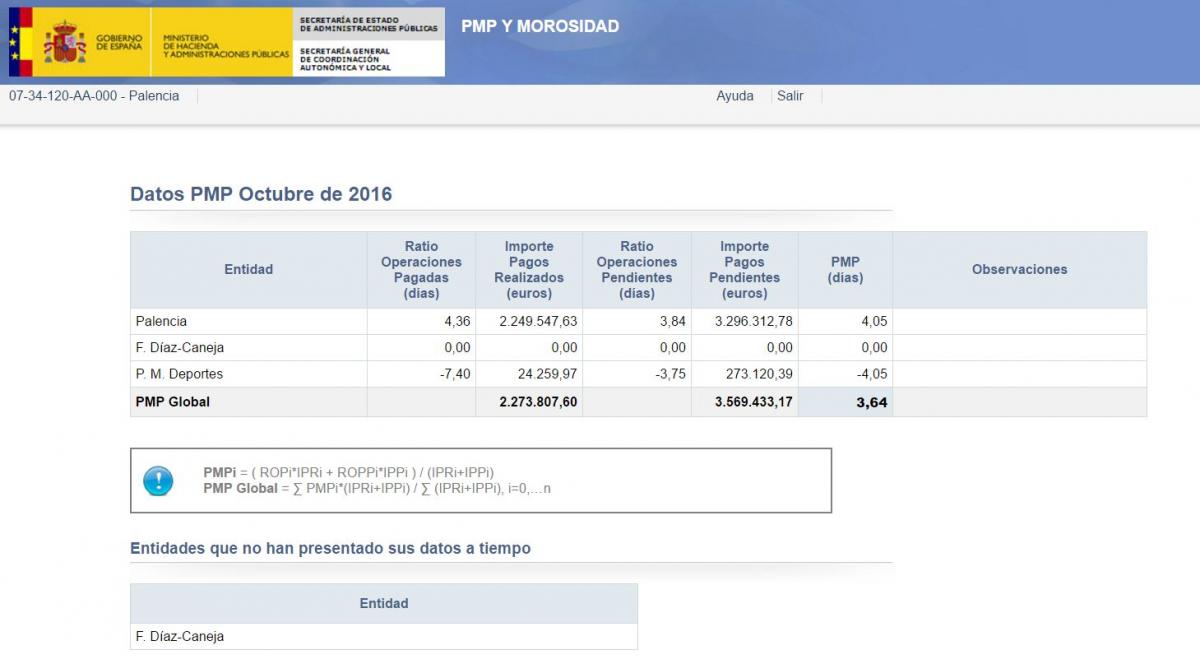Click the Ratio Operaciones Pagadas column header
Viewport: 1200px width, 664px height.
(421, 269)
